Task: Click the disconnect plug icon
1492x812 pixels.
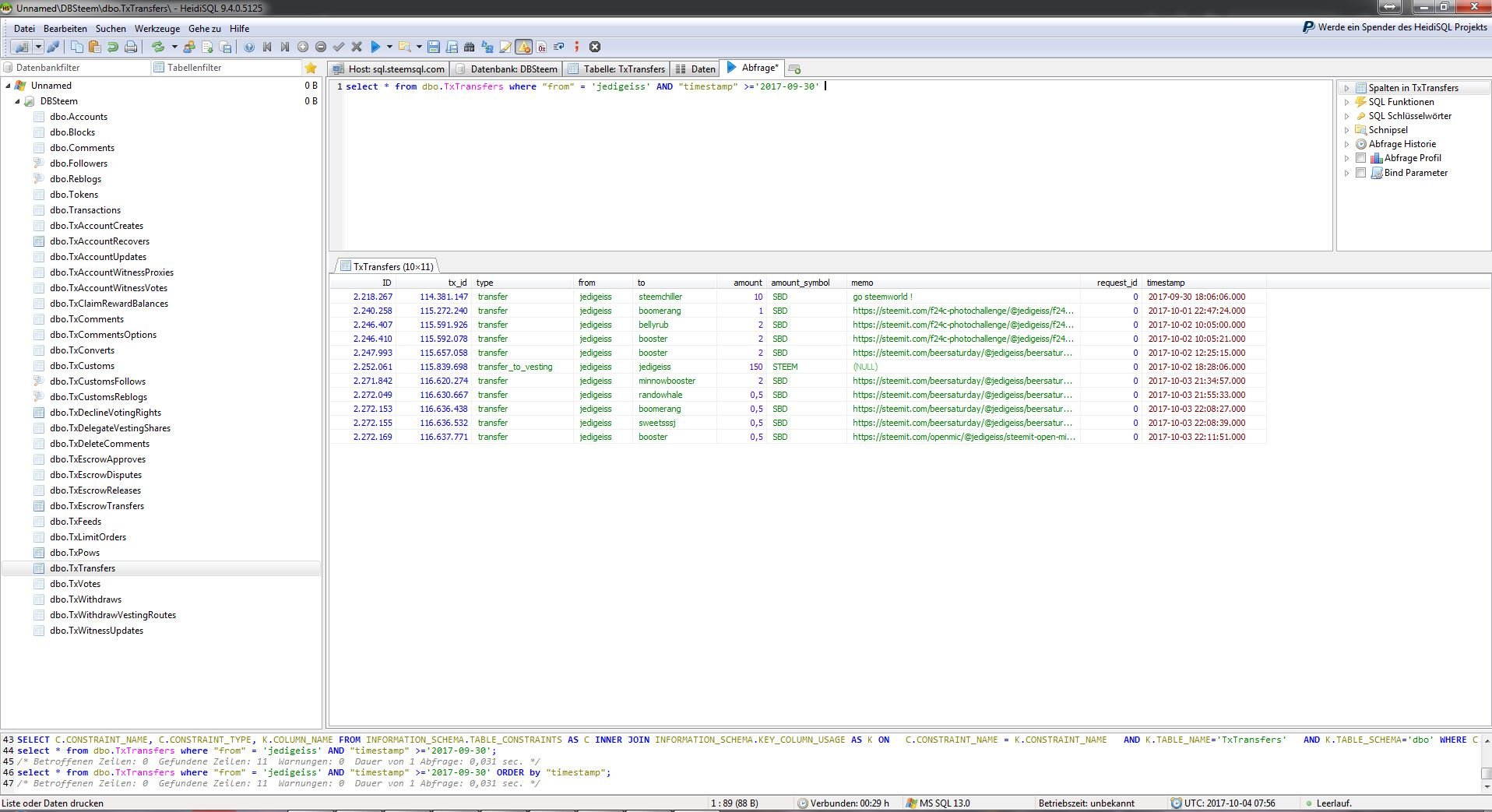Action: click(x=53, y=47)
